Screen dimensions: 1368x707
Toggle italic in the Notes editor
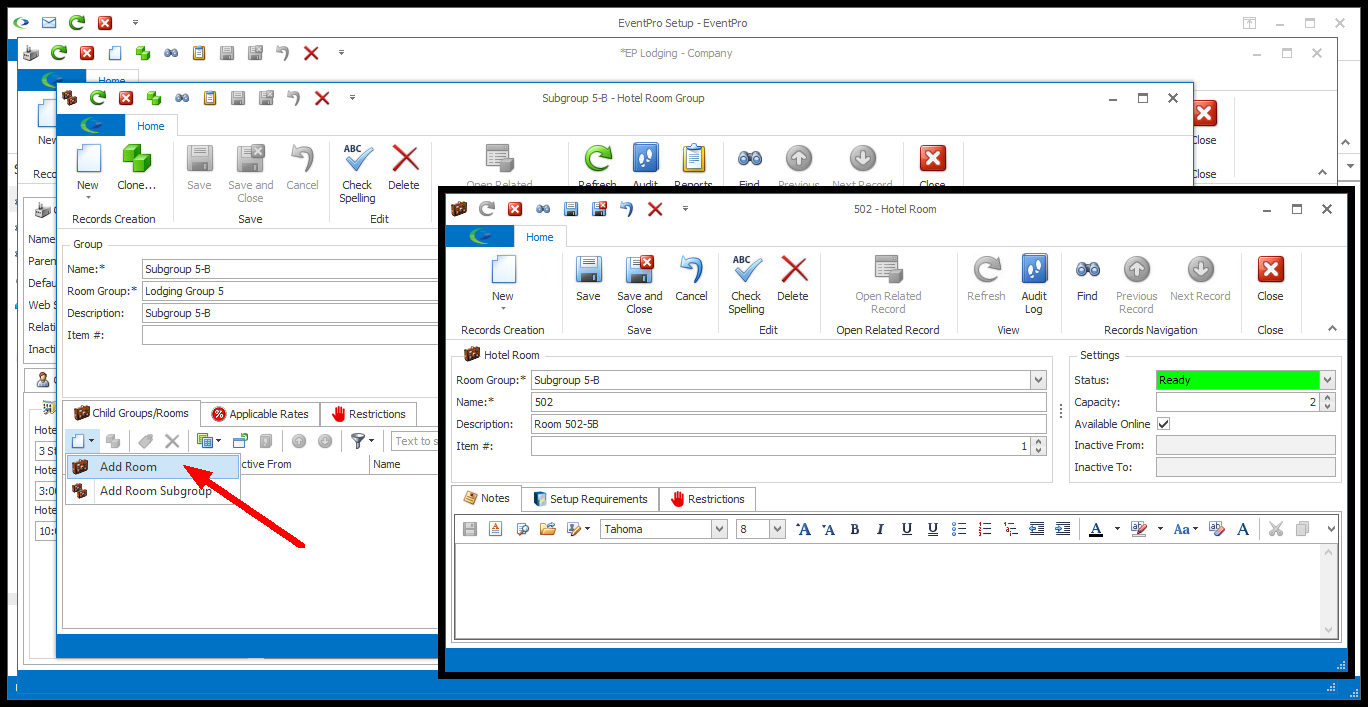pos(880,529)
